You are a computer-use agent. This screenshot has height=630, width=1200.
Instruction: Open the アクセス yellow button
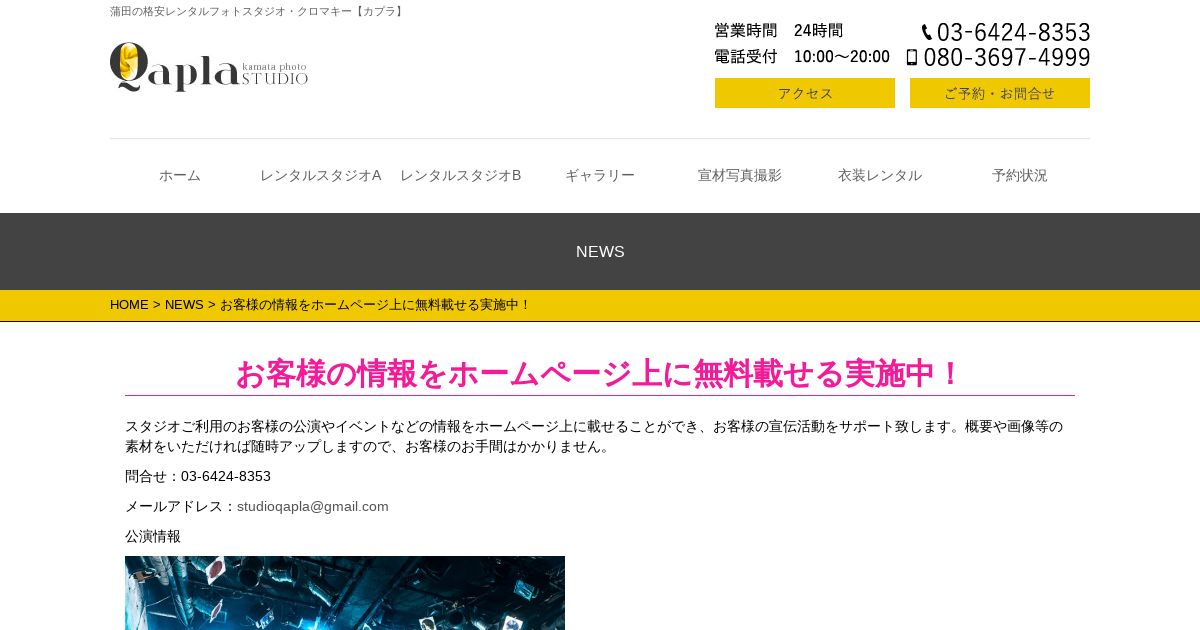(x=805, y=93)
